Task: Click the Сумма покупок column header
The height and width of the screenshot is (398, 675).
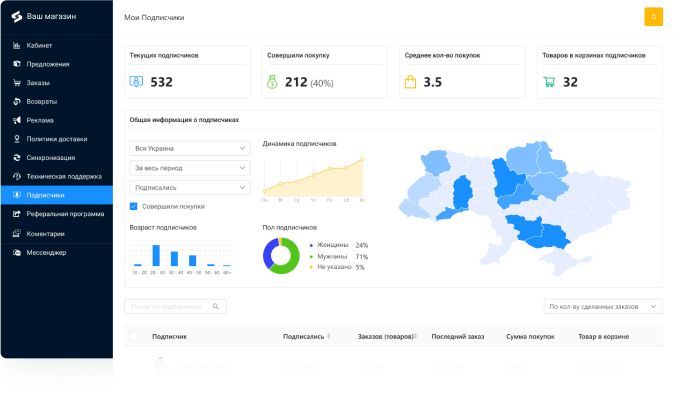Action: 530,336
